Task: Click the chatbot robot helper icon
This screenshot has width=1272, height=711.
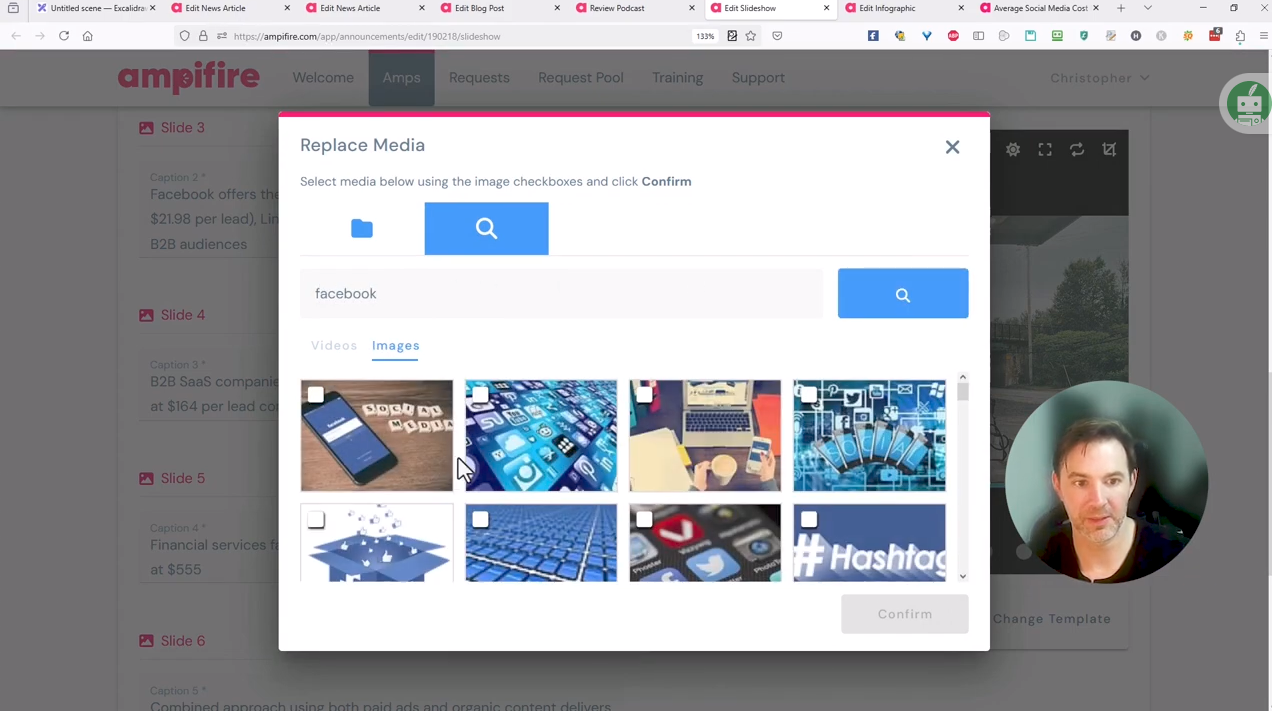Action: (1248, 103)
